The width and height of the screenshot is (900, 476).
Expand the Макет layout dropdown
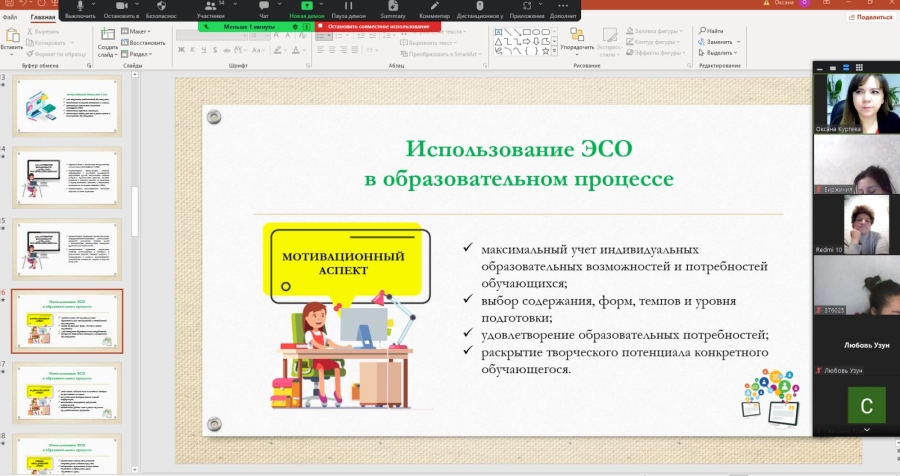click(x=140, y=31)
